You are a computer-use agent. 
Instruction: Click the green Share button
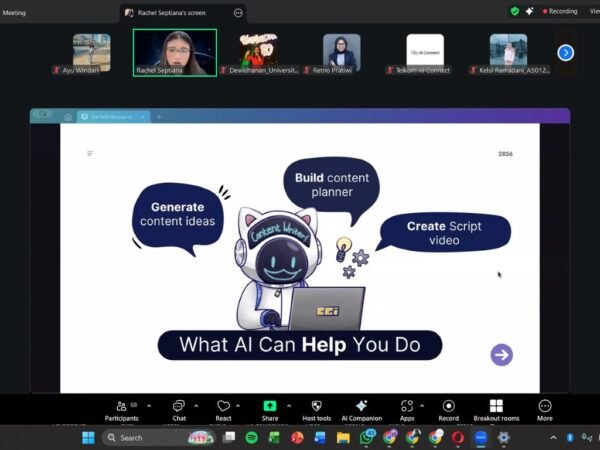(270, 411)
